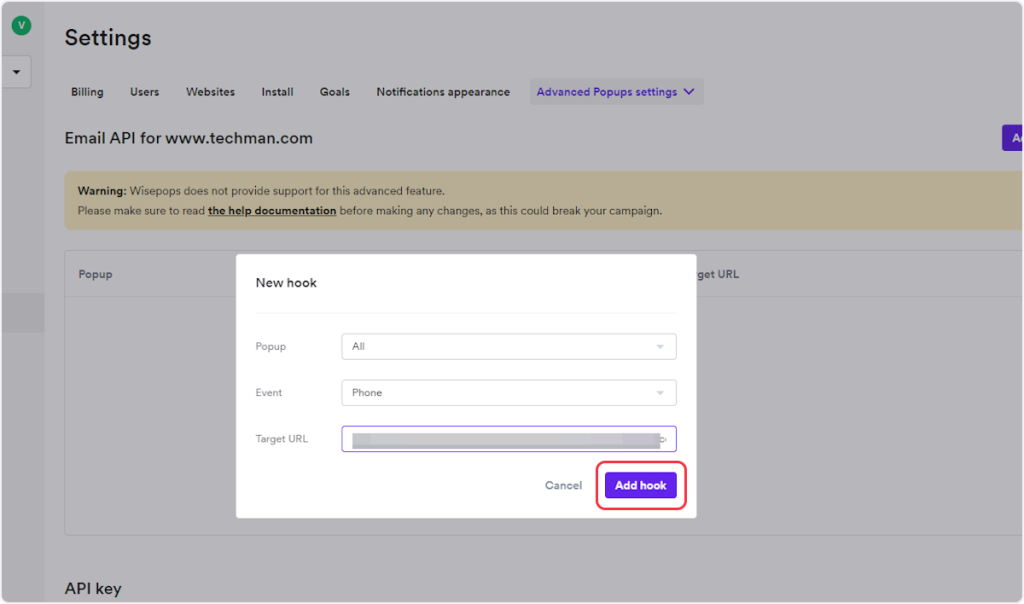The width and height of the screenshot is (1024, 604).
Task: Expand the Advanced Popups settings menu
Action: click(x=606, y=92)
